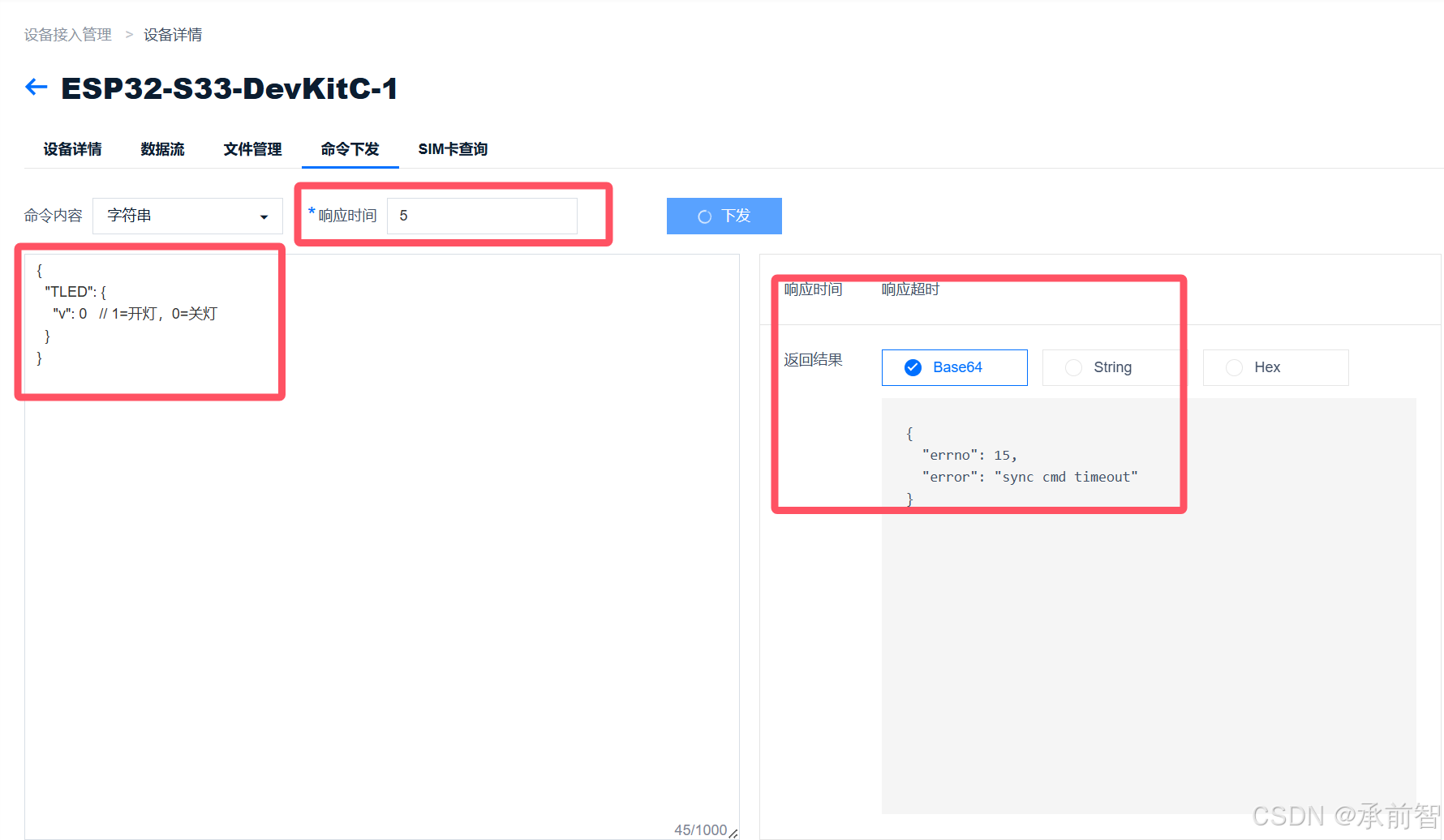1444x840 pixels.
Task: Open the 设备接入管理 breadcrumb link
Action: 68,35
